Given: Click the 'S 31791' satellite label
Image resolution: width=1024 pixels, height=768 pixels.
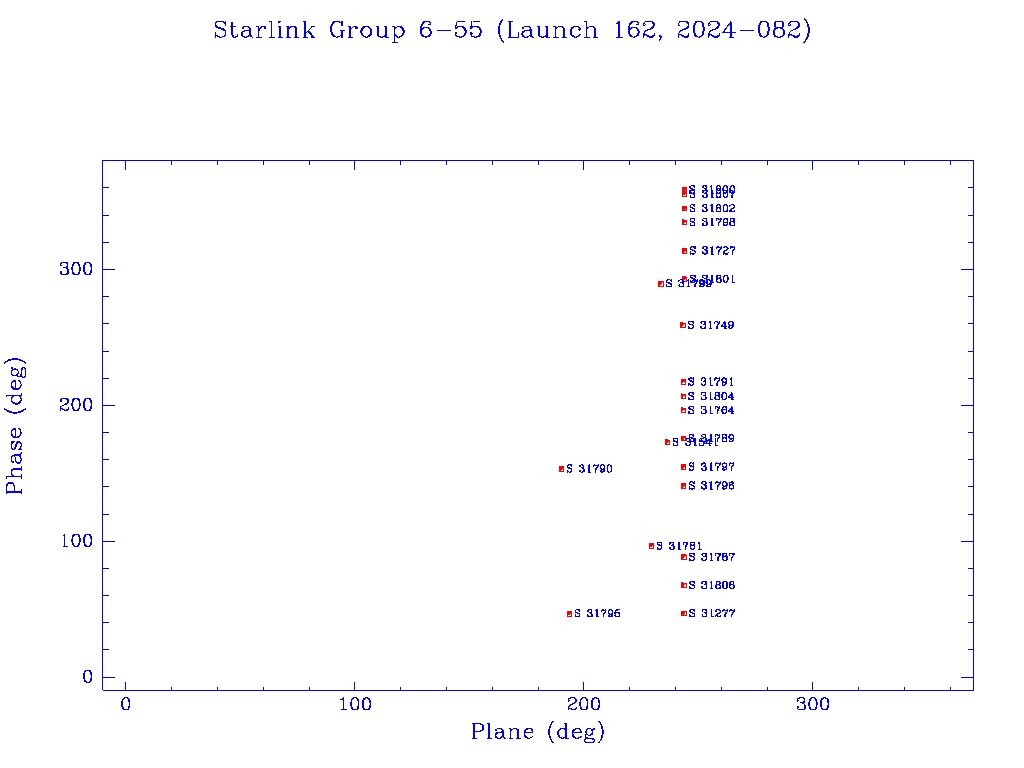Looking at the screenshot, I should [x=711, y=382].
